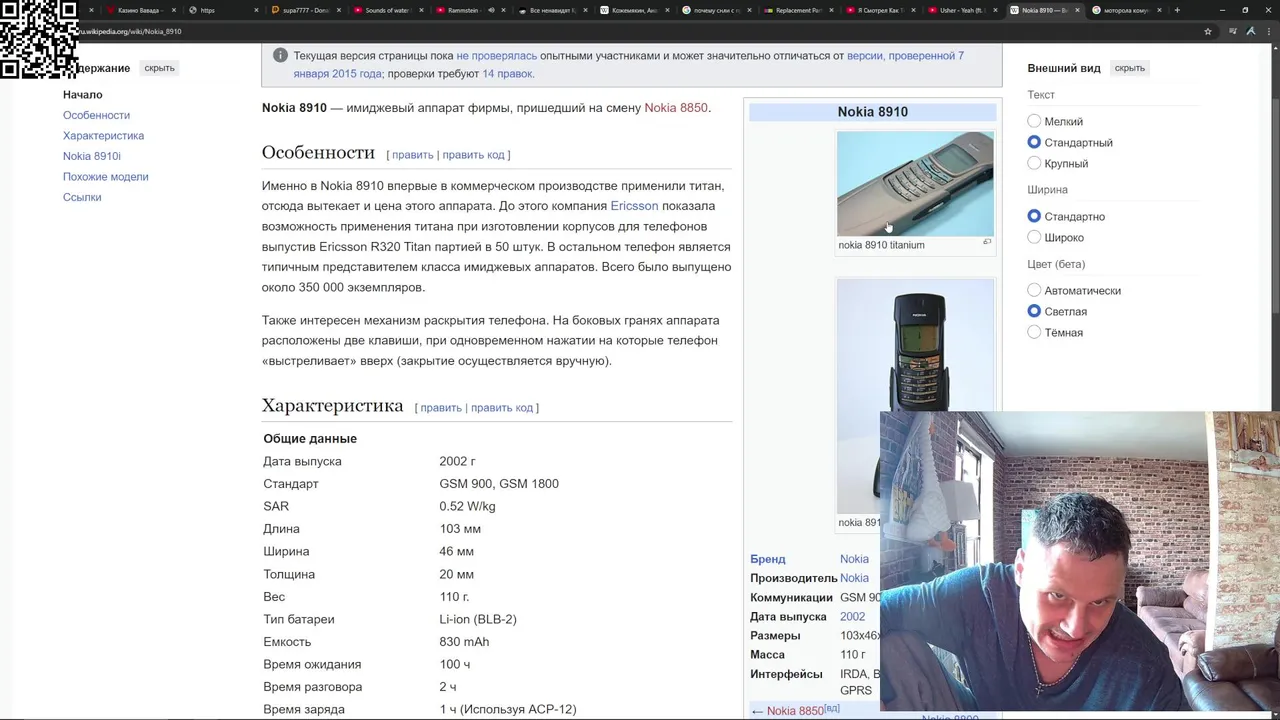This screenshot has width=1280, height=720.
Task: Click the info icon in review notice
Action: click(x=280, y=56)
